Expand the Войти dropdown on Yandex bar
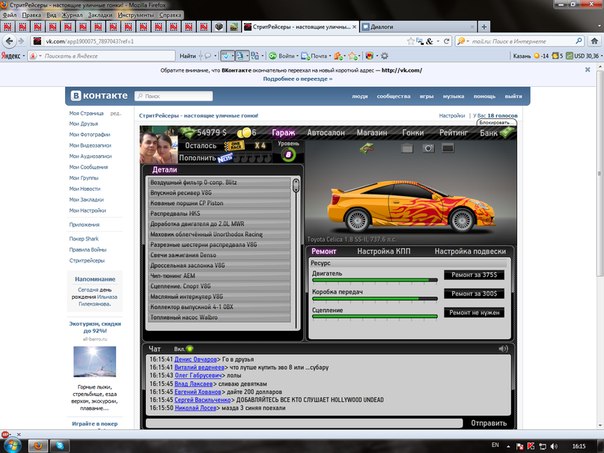Viewport: 604px width, 453px height. pyautogui.click(x=298, y=56)
